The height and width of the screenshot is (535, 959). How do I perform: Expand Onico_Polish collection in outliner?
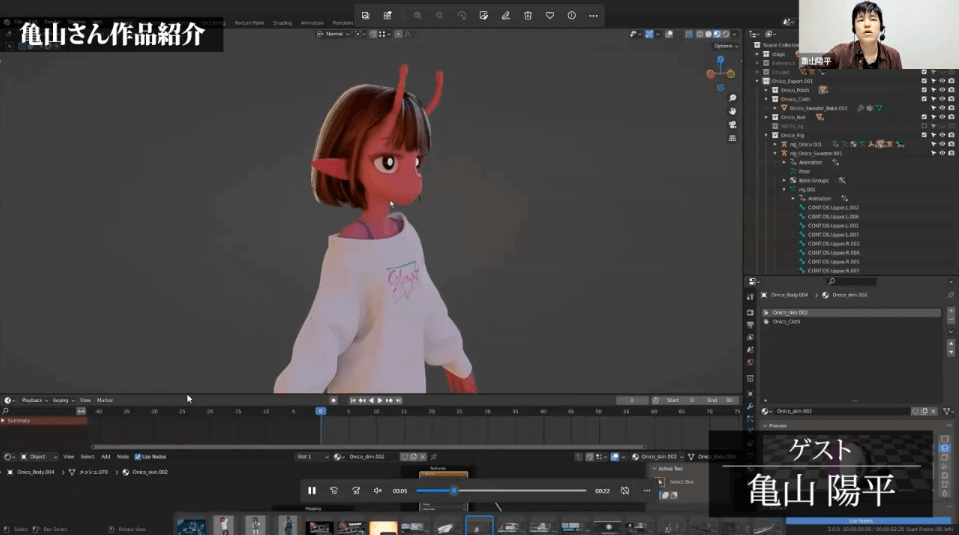[766, 90]
